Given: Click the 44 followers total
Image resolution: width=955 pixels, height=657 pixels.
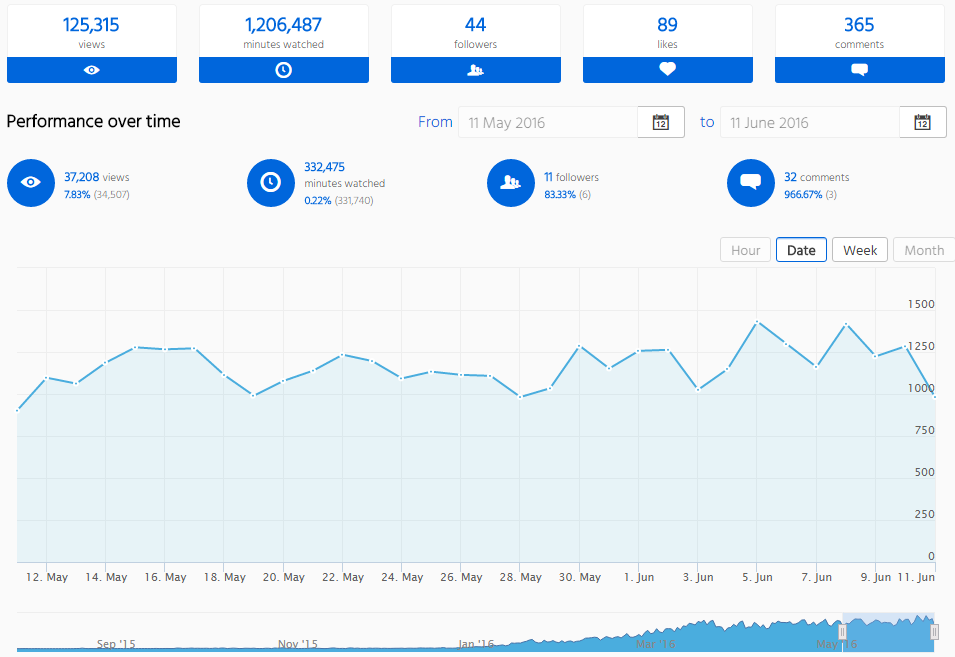Looking at the screenshot, I should click(x=475, y=25).
